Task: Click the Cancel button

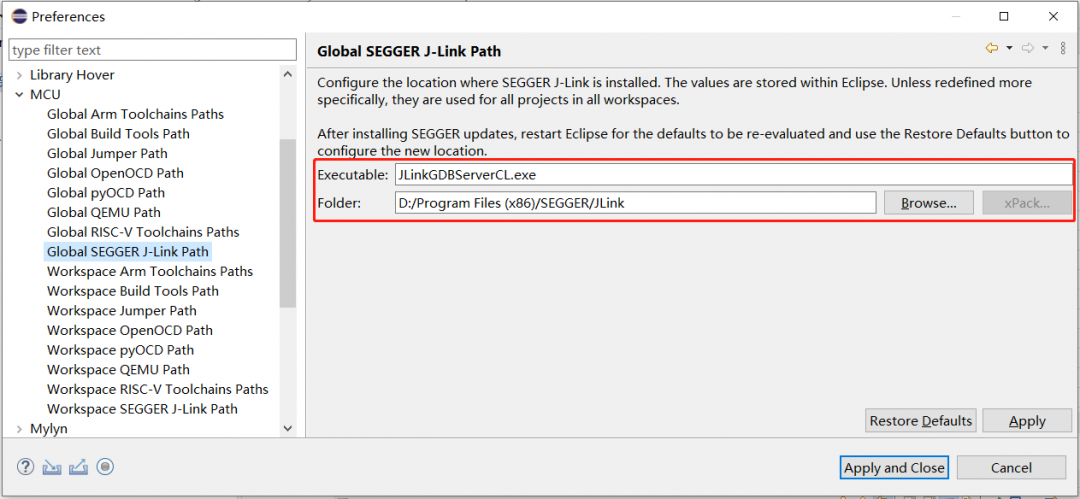Action: (x=1011, y=467)
